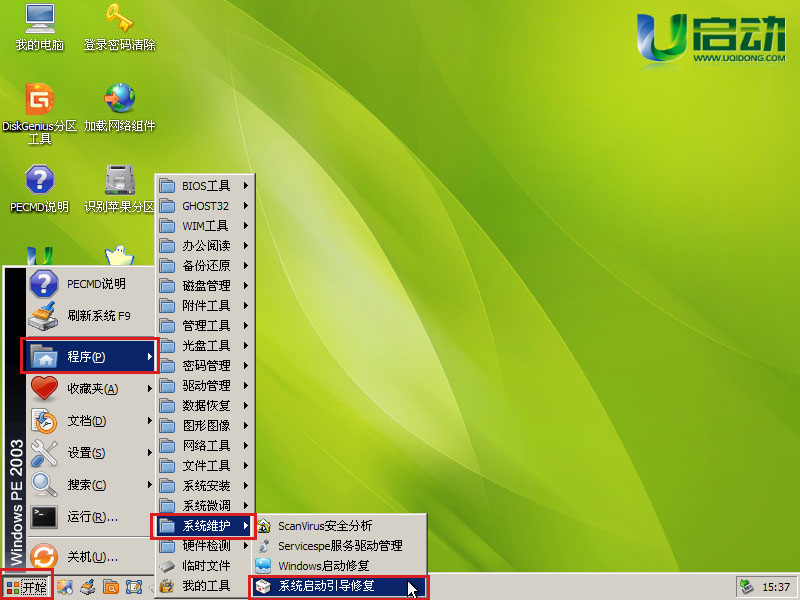
Task: Launch 系统启动引导修复 boot repair tool
Action: pyautogui.click(x=339, y=586)
